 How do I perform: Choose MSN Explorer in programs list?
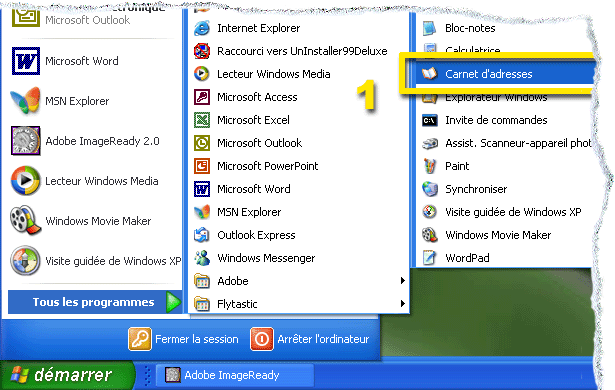coord(249,212)
